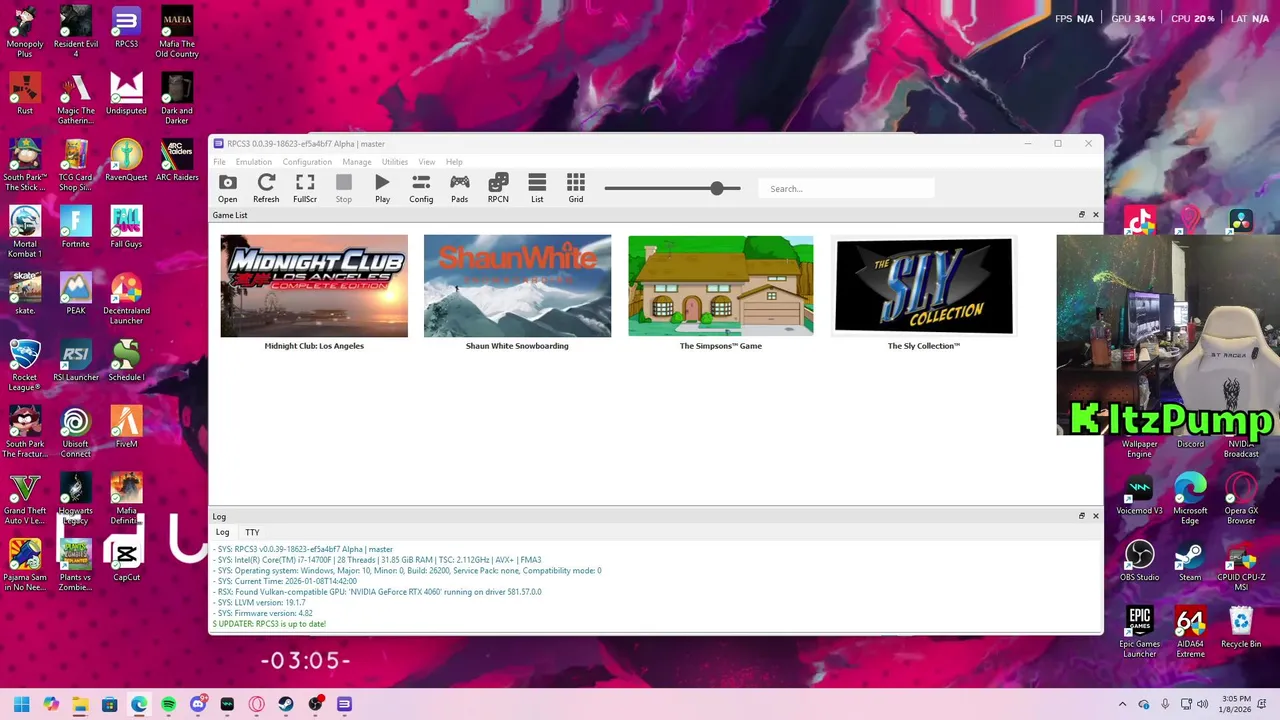Switch game list to List view

click(x=537, y=187)
